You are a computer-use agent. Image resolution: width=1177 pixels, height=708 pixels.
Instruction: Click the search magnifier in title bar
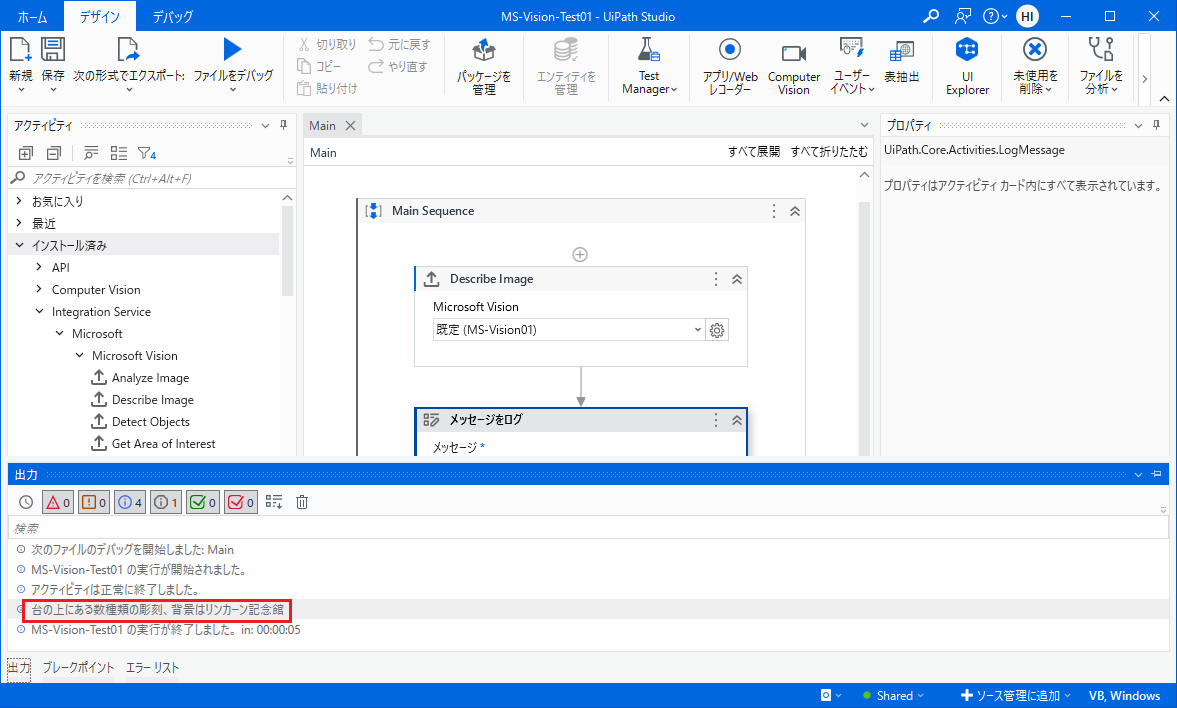(931, 16)
